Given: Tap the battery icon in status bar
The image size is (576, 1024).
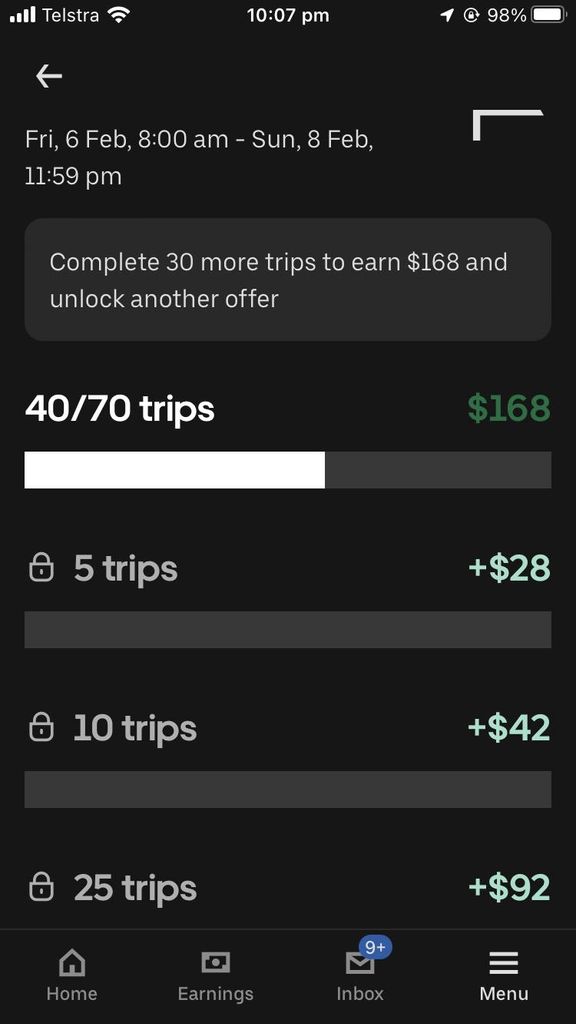Looking at the screenshot, I should pyautogui.click(x=547, y=15).
